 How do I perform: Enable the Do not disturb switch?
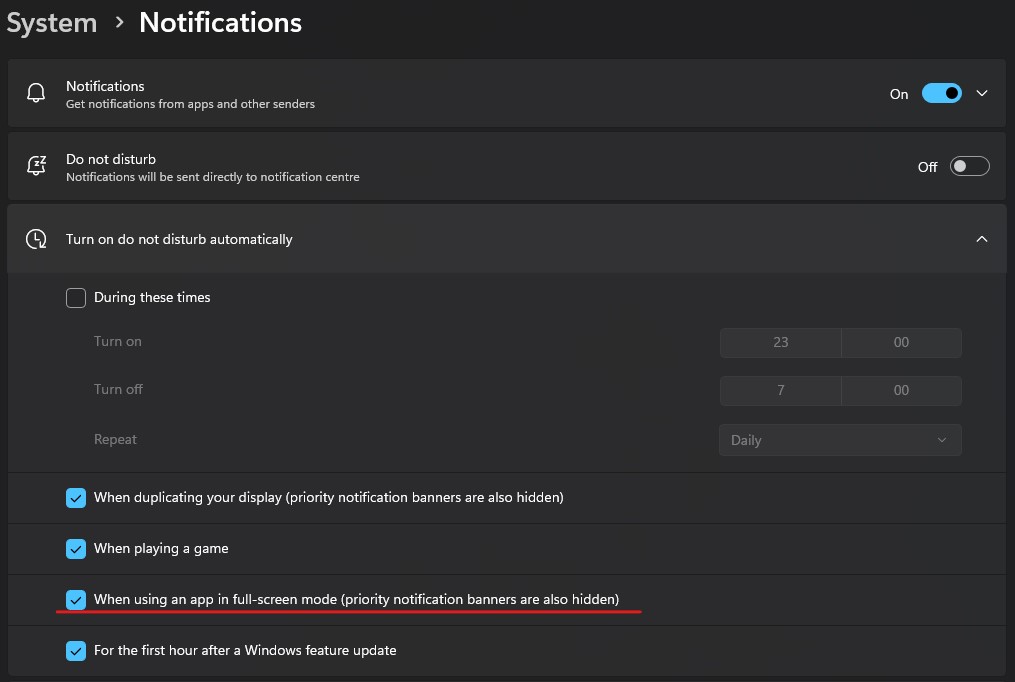(969, 166)
